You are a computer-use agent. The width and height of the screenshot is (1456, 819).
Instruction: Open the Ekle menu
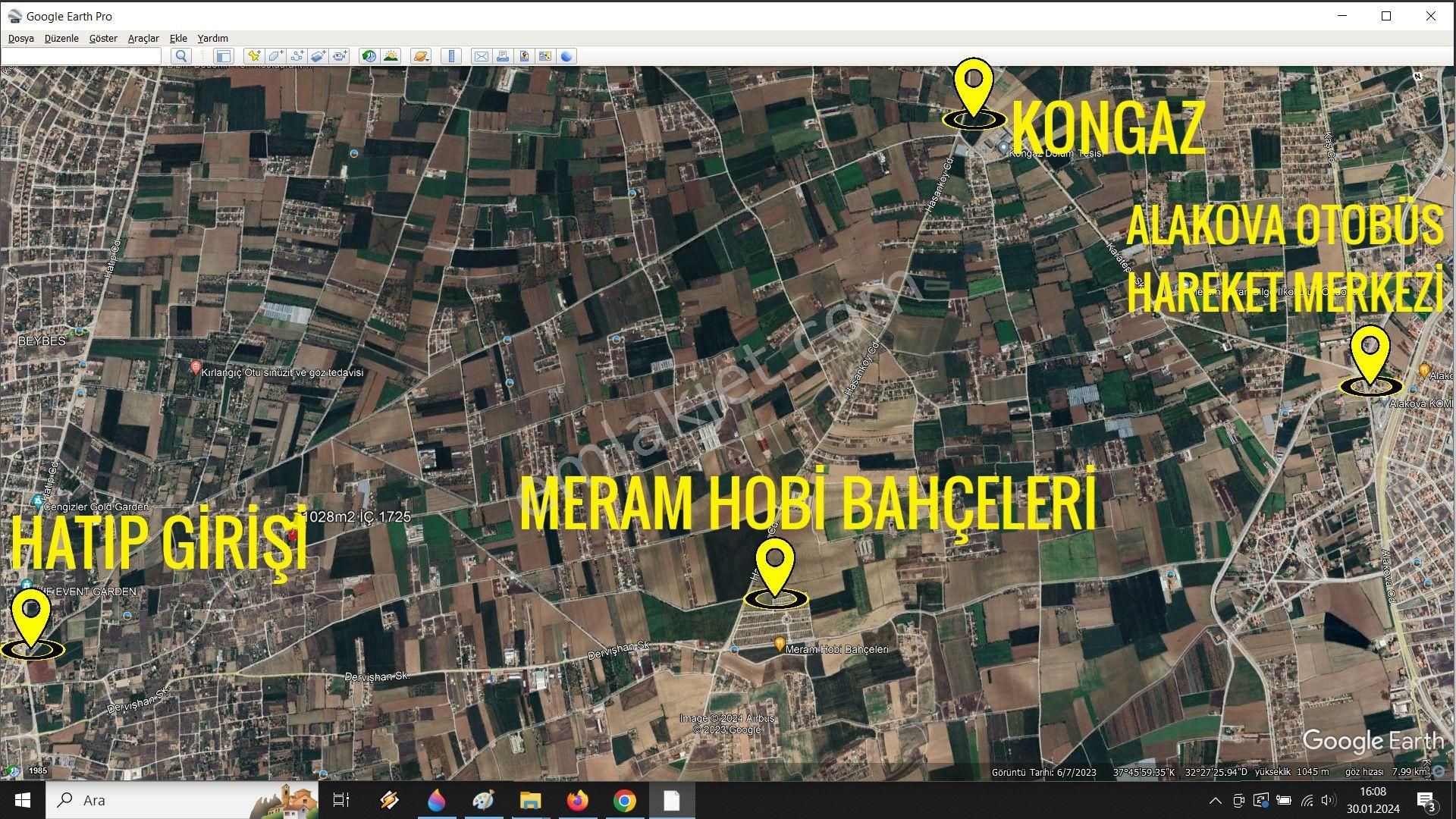tap(178, 38)
